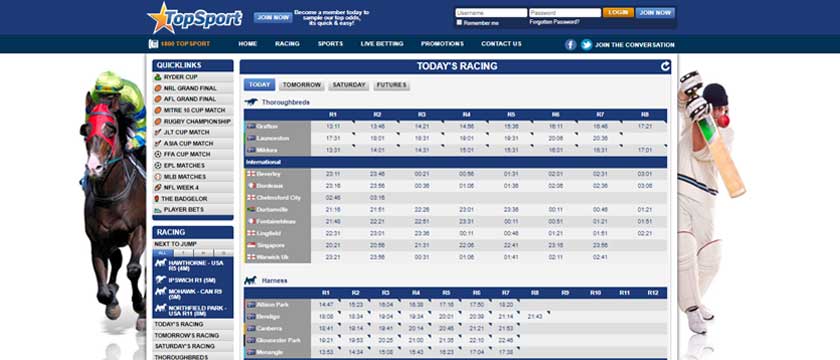Click the phone icon beside 1800 TOPSPORT
The image size is (840, 360).
(153, 44)
